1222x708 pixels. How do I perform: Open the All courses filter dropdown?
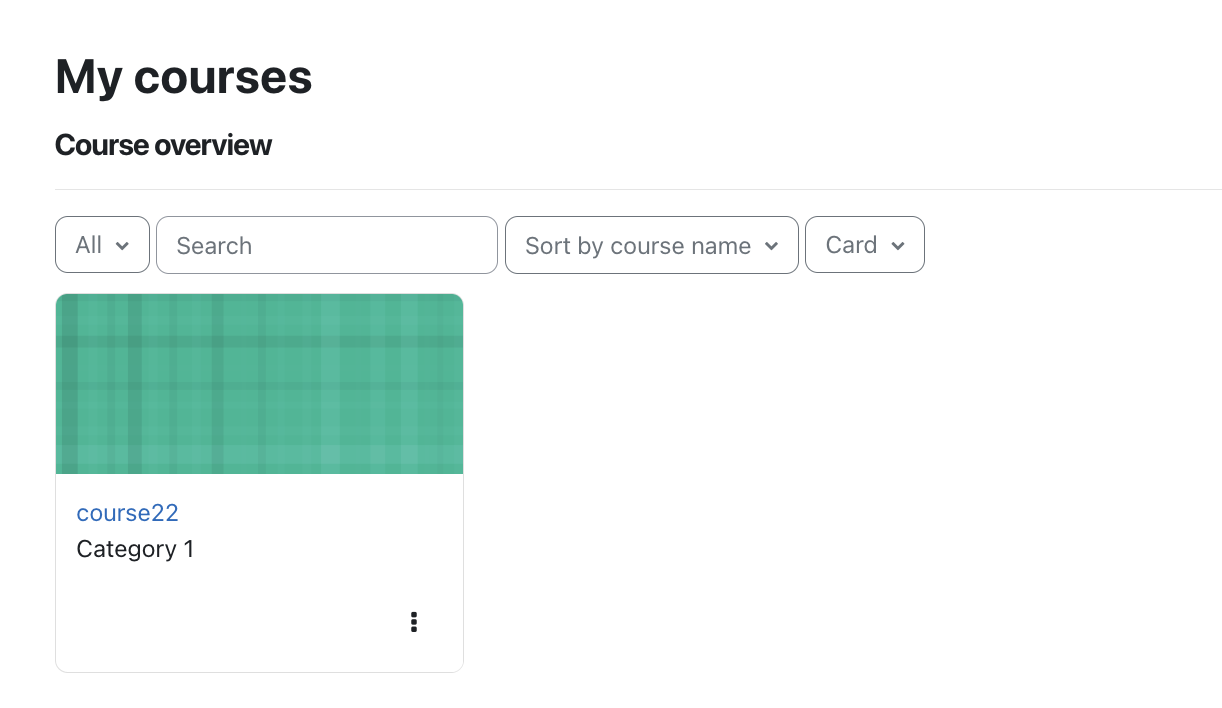tap(102, 245)
